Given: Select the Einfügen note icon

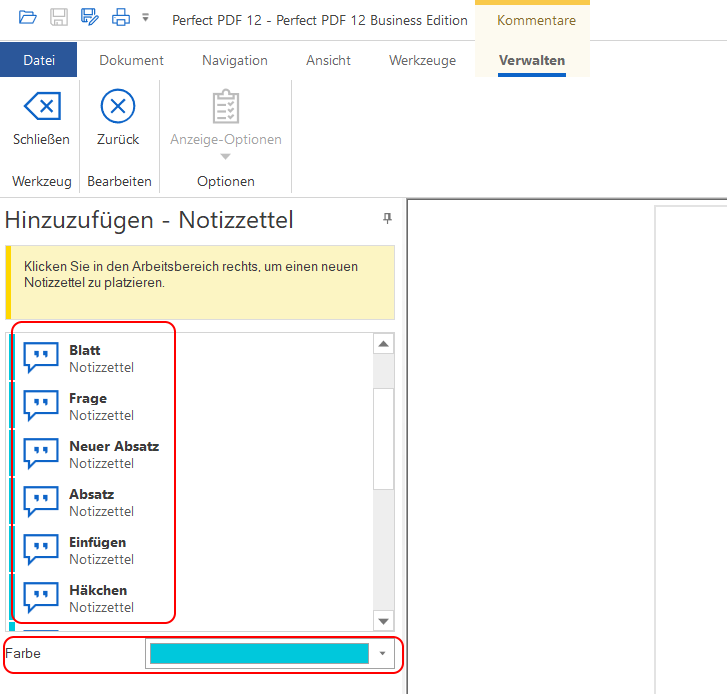Looking at the screenshot, I should [x=41, y=549].
